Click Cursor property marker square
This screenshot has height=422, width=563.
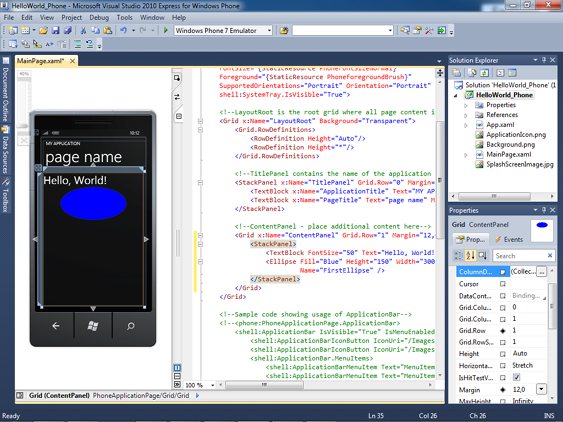pyautogui.click(x=503, y=284)
